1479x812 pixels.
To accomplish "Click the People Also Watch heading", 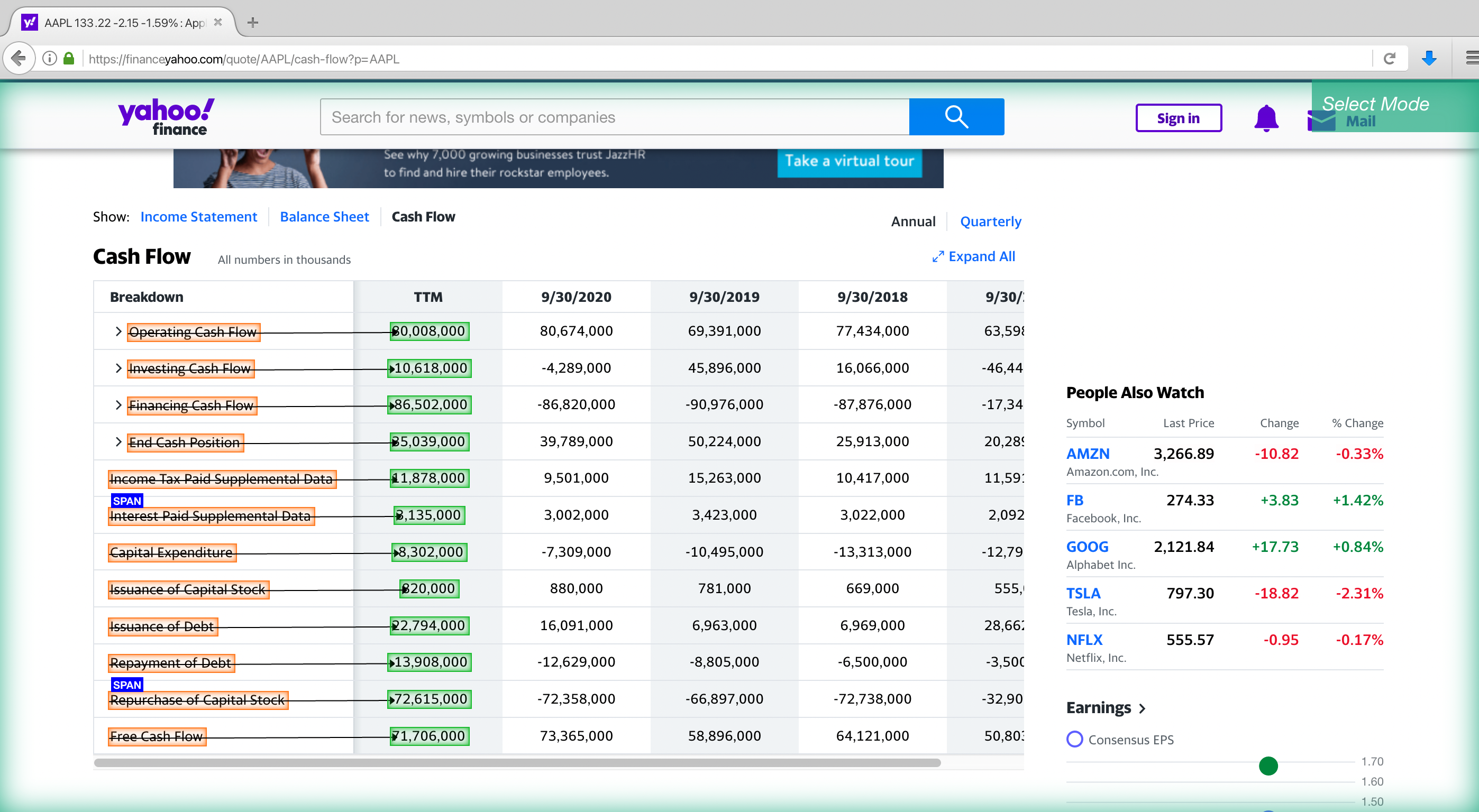I will [1135, 392].
